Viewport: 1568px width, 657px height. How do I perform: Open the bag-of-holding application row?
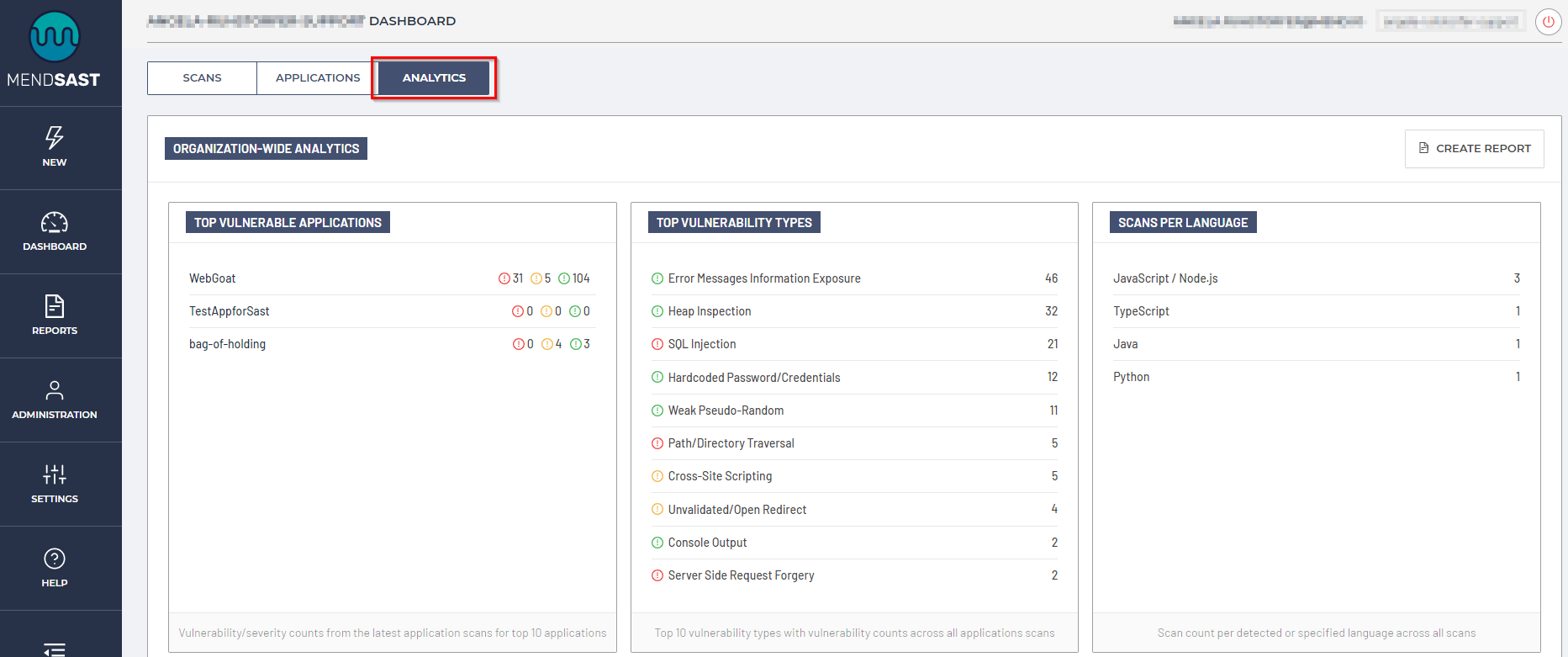point(227,344)
